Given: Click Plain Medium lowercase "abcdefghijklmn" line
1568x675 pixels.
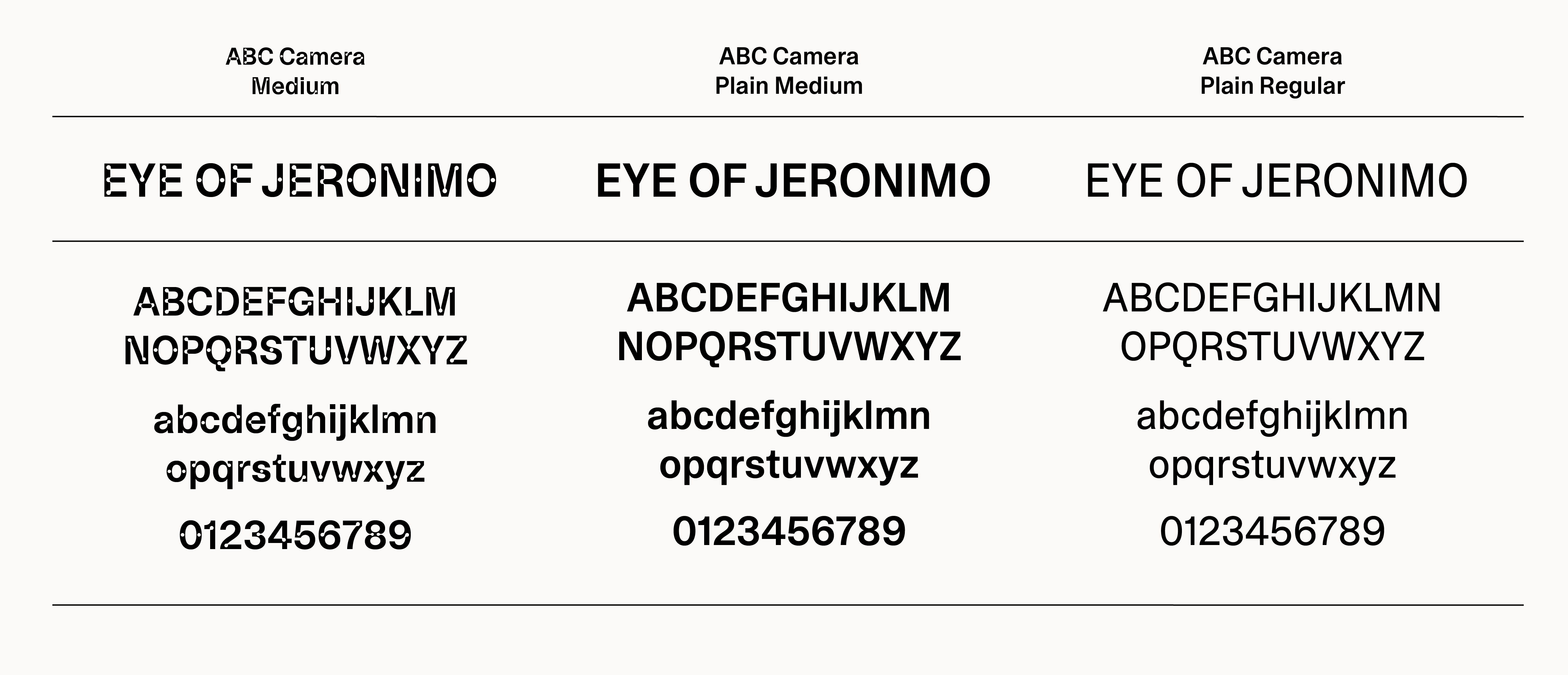Looking at the screenshot, I should pyautogui.click(x=789, y=417).
